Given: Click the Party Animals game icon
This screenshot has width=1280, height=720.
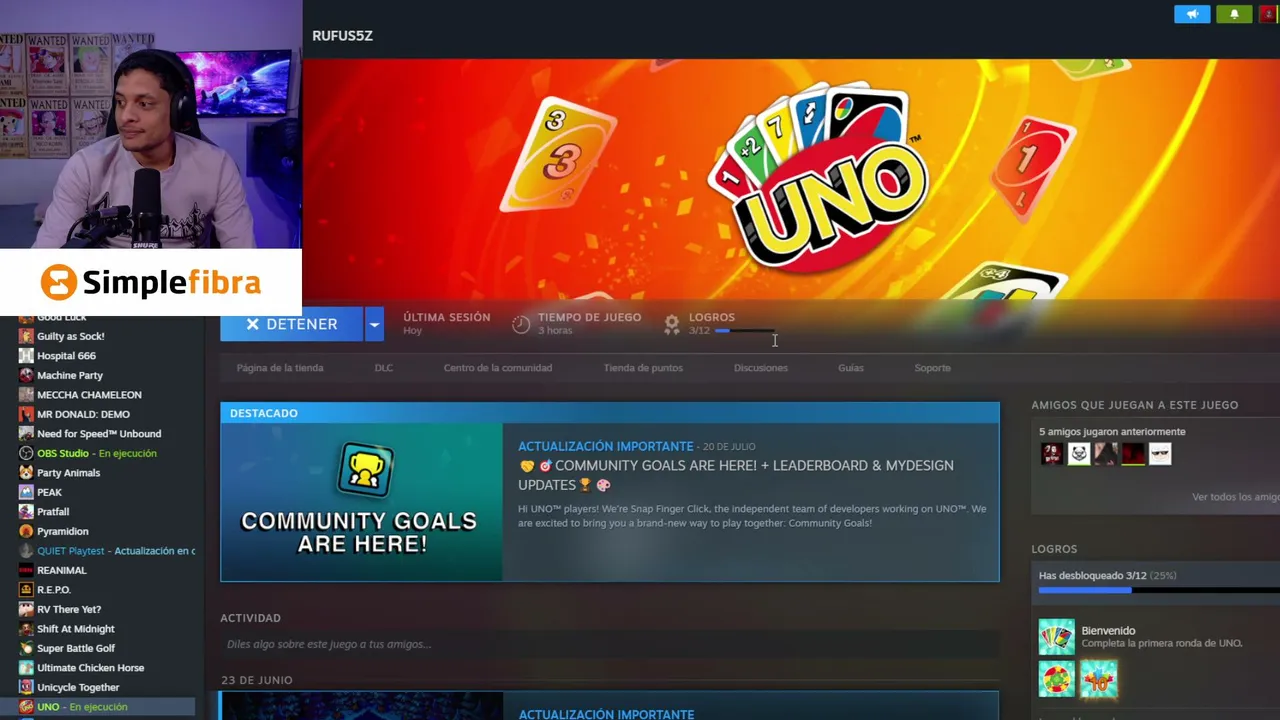Looking at the screenshot, I should click(x=26, y=473).
